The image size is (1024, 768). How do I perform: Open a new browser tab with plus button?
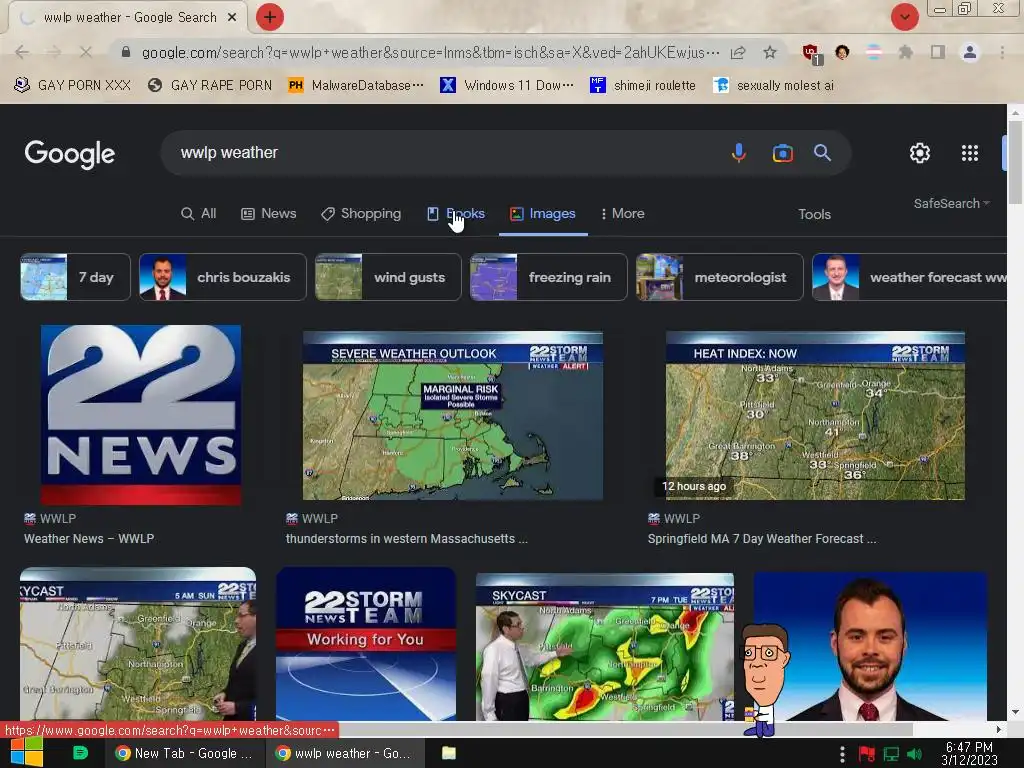click(269, 17)
